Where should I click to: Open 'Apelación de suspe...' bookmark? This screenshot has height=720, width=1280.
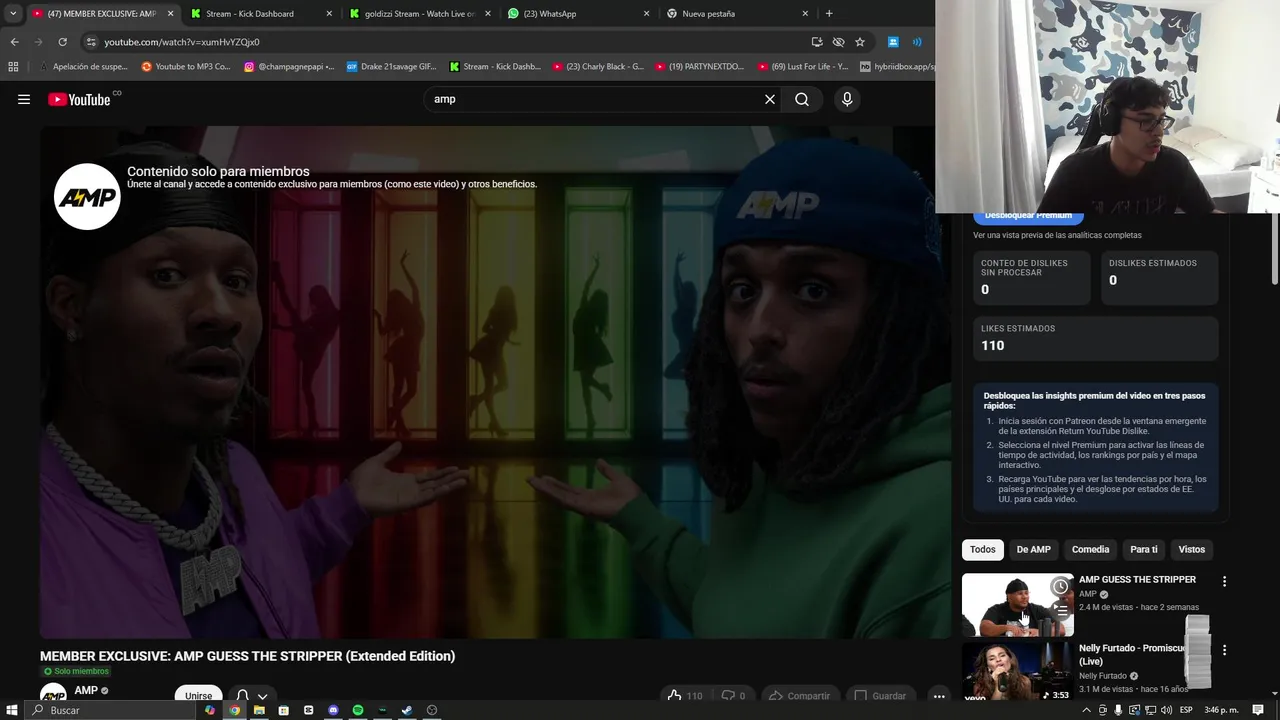(x=83, y=67)
